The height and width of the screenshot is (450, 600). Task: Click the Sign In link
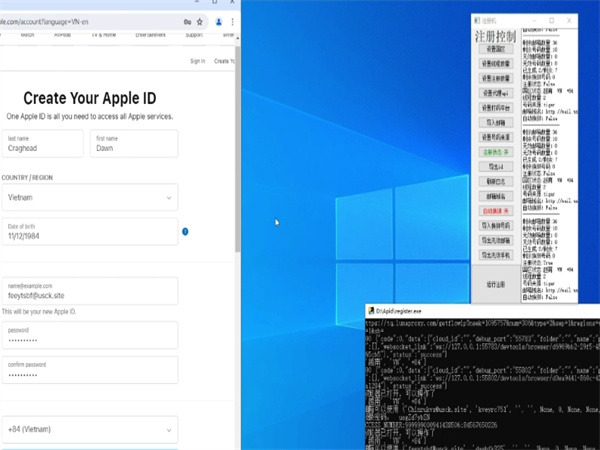tap(197, 61)
